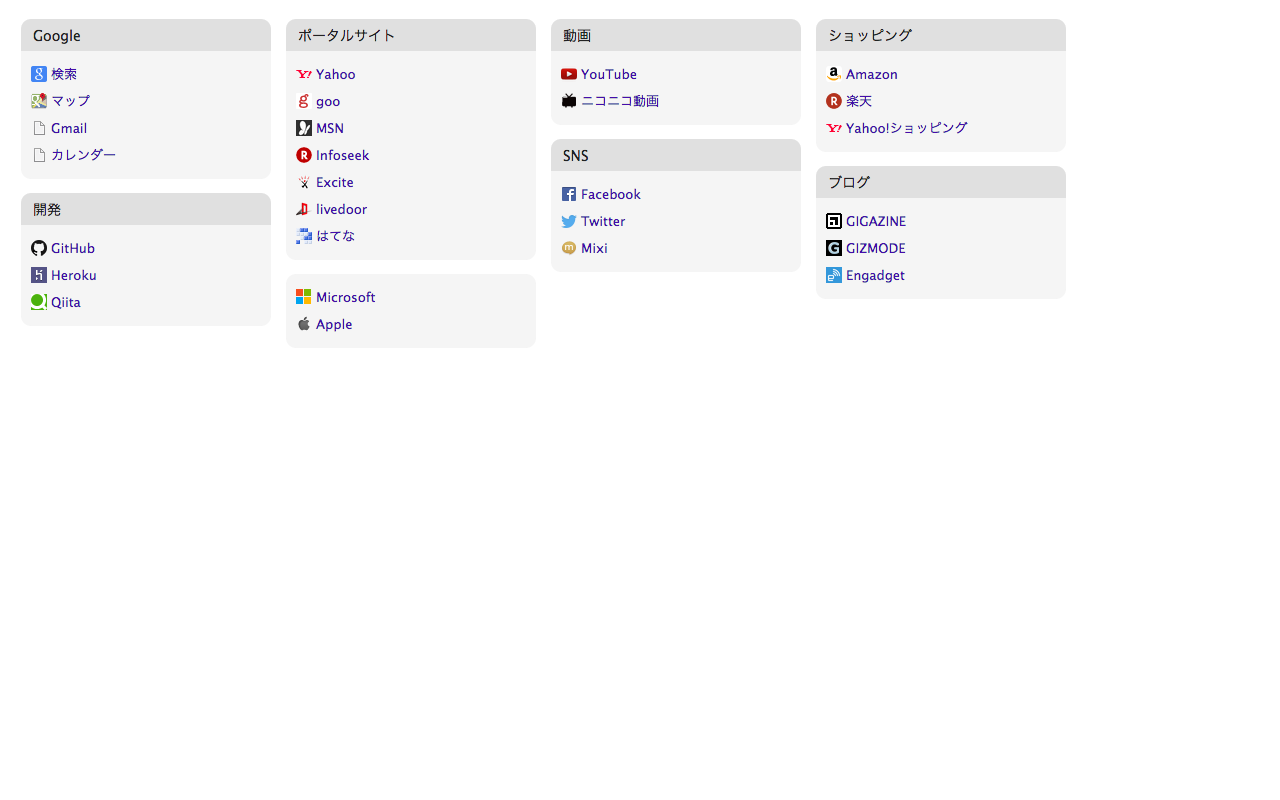Open the 検索 link
The width and height of the screenshot is (1280, 800).
point(64,74)
